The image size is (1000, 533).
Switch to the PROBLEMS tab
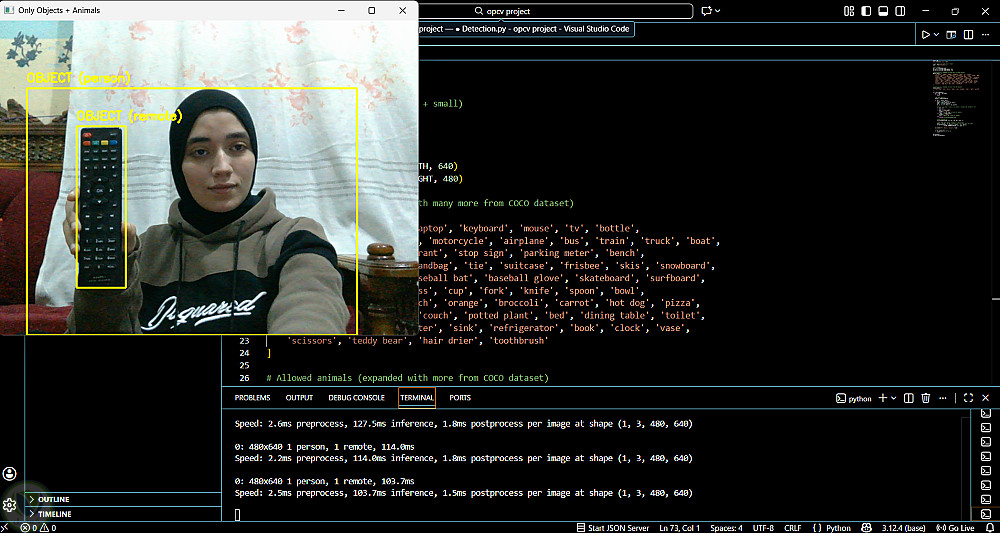[252, 398]
